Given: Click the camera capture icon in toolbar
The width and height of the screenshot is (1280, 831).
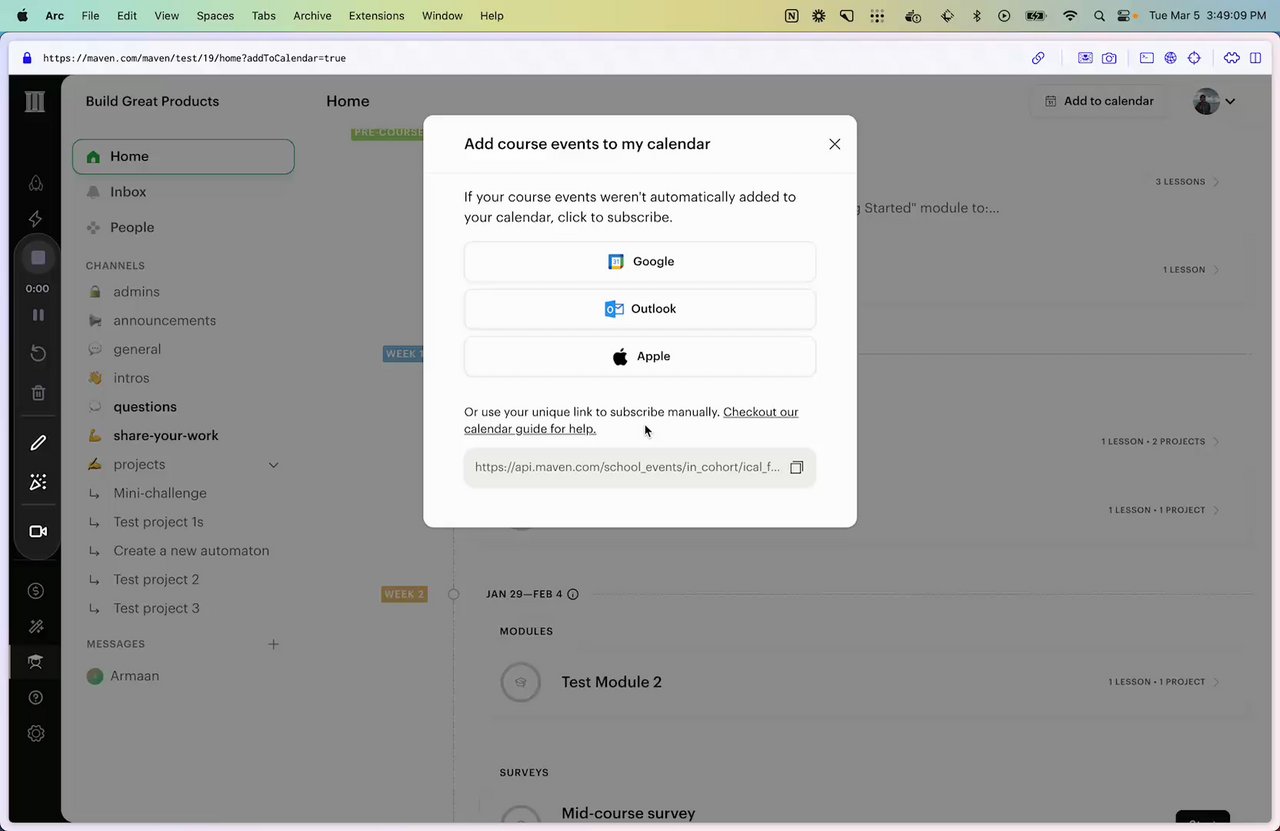Looking at the screenshot, I should 1109,58.
